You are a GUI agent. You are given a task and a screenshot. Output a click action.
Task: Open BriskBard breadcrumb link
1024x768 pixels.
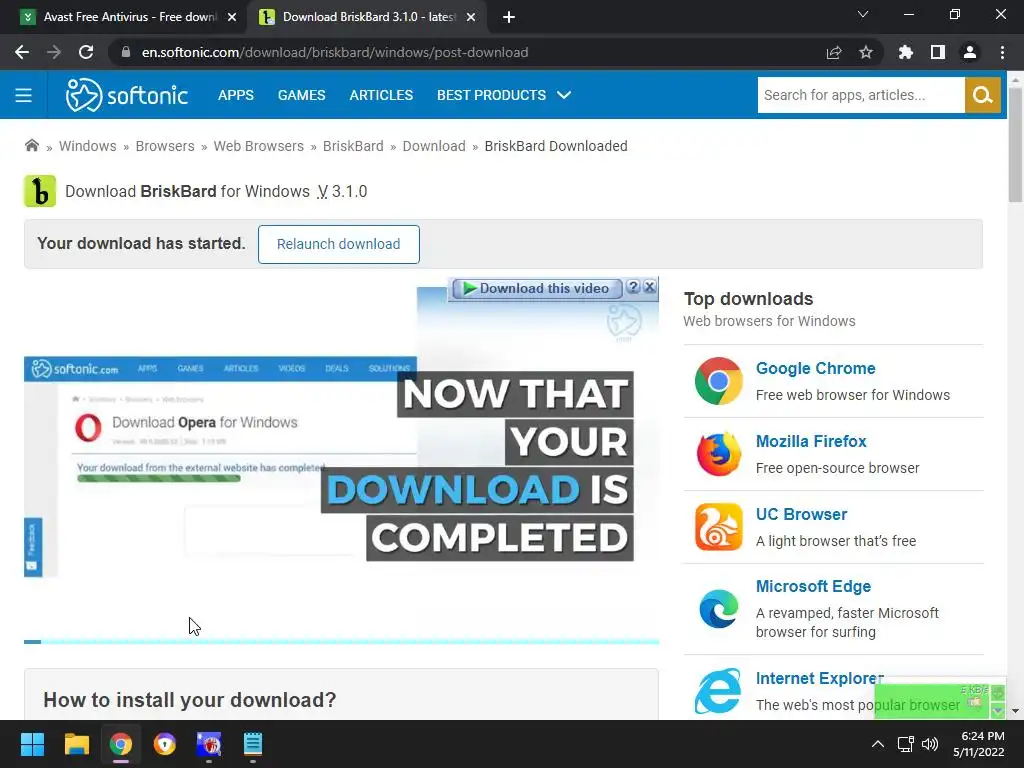(x=353, y=146)
